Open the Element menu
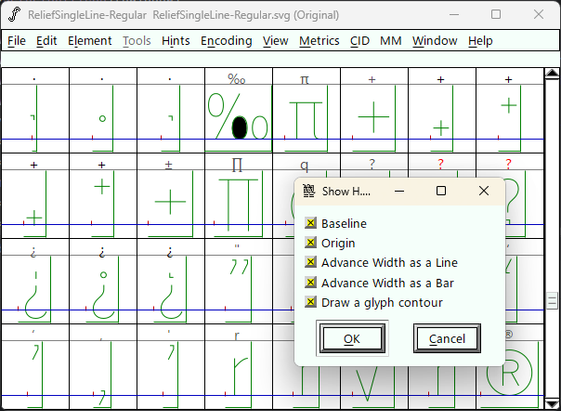The width and height of the screenshot is (561, 411). pyautogui.click(x=90, y=41)
